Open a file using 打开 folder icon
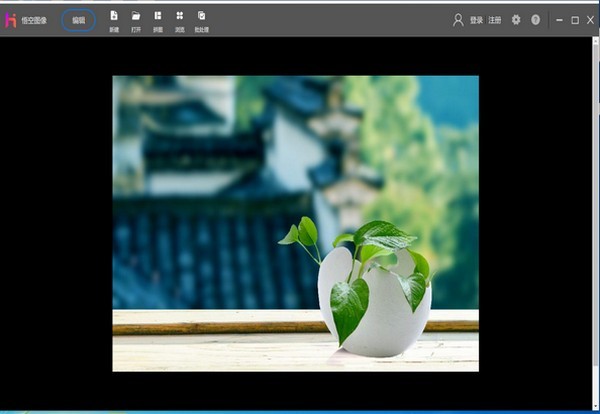The height and width of the screenshot is (414, 600). click(136, 20)
